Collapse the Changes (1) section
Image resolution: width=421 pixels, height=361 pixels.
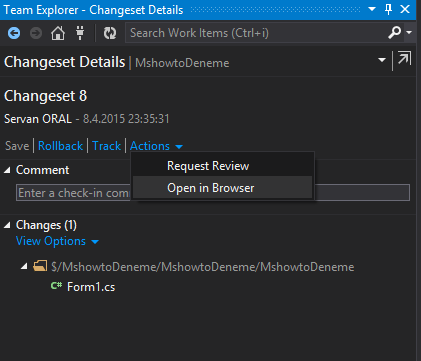pos(7,225)
